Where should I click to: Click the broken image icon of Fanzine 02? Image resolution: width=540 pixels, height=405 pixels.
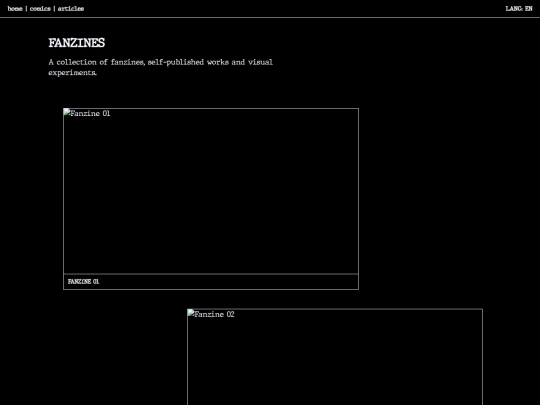[191, 313]
